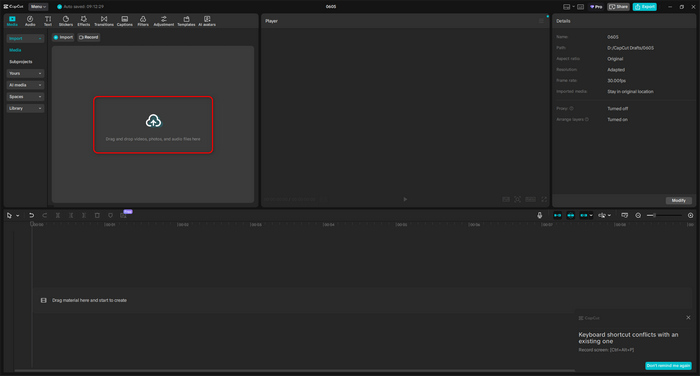Expand the Yours sidebar section
700x376 pixels.
[25, 73]
